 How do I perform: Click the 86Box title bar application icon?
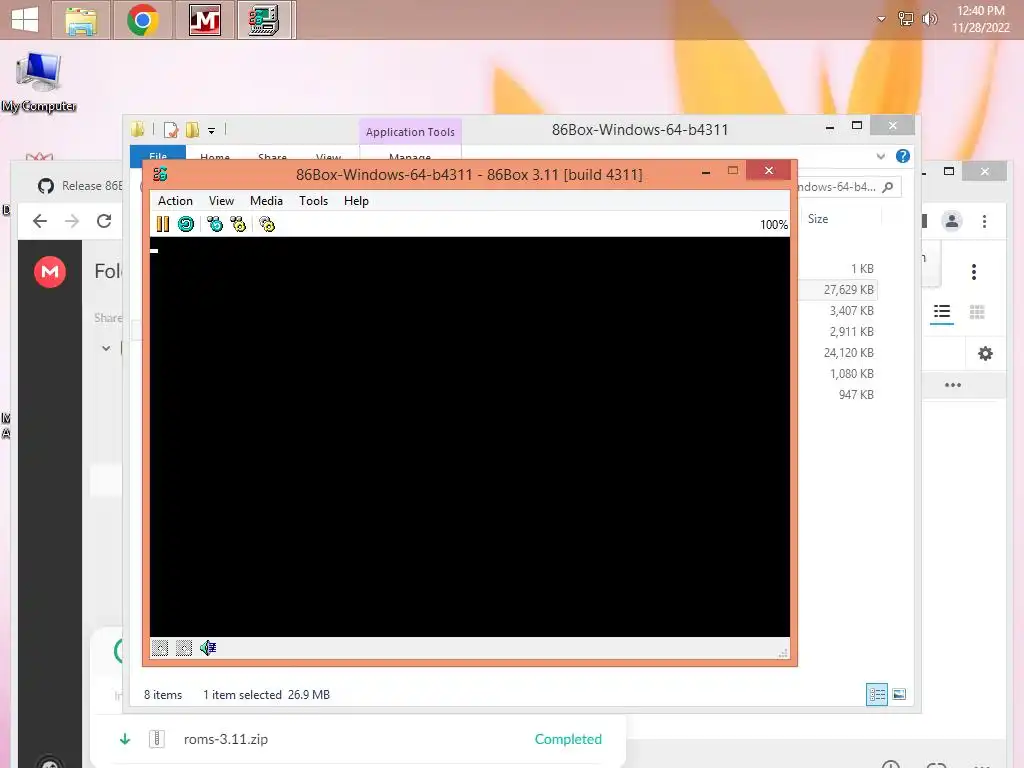click(160, 174)
